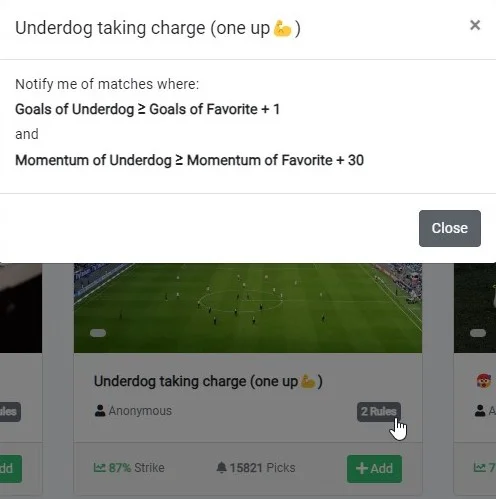Click the partially visible Add button on left card

click(x=10, y=468)
